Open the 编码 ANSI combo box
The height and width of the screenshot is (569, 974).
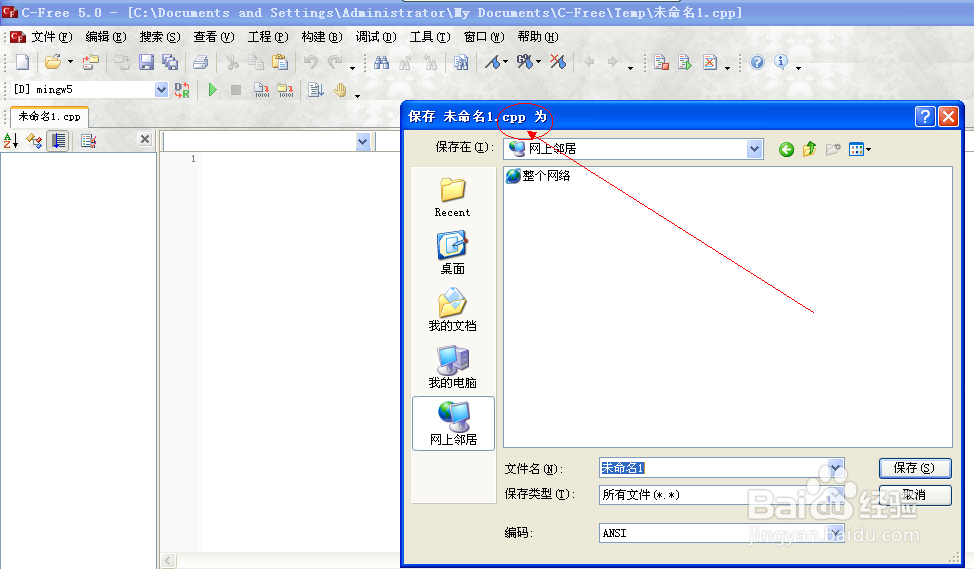[721, 533]
